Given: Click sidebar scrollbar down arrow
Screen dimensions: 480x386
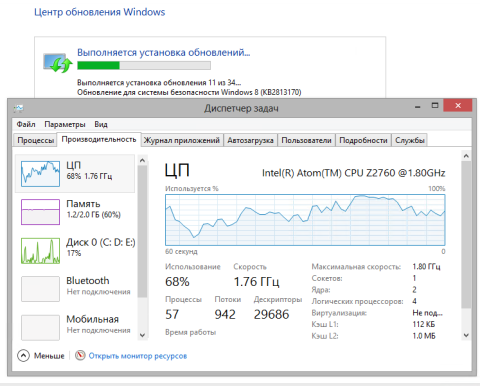Looking at the screenshot, I should point(142,335).
